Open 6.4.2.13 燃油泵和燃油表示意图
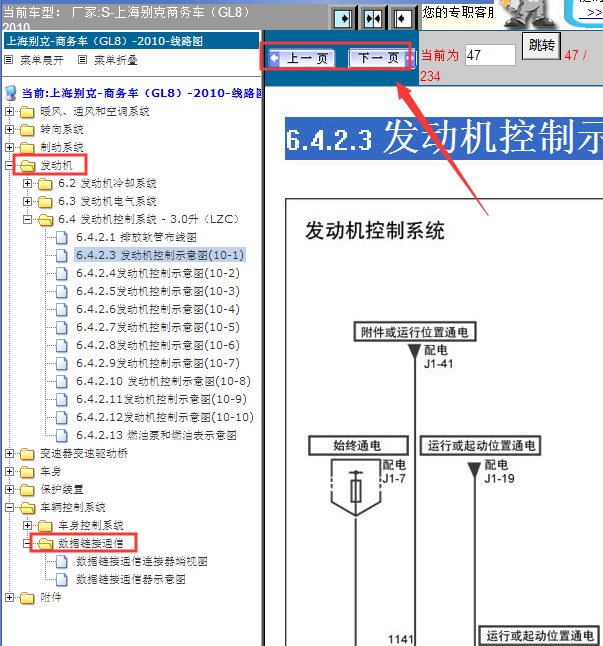Screen dimensions: 603x646 tap(157, 435)
